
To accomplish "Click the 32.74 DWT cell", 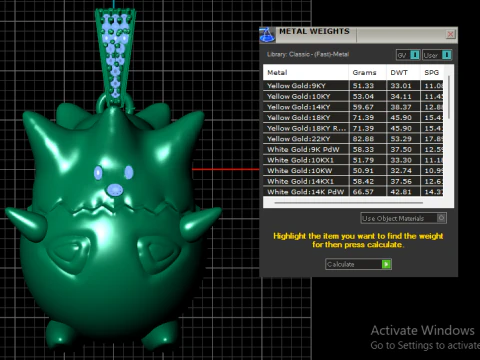I will (x=403, y=171).
